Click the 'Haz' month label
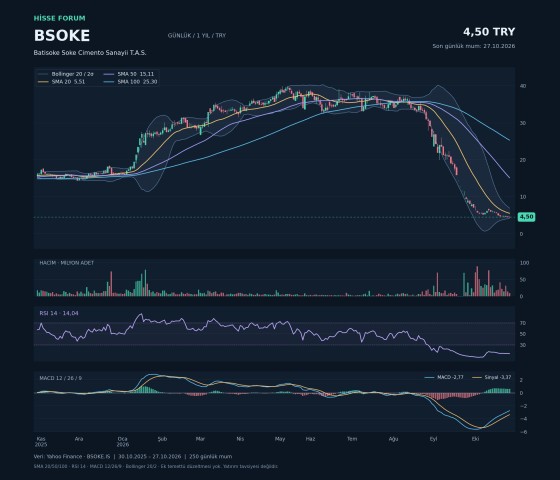Image resolution: width=560 pixels, height=480 pixels. [x=310, y=439]
